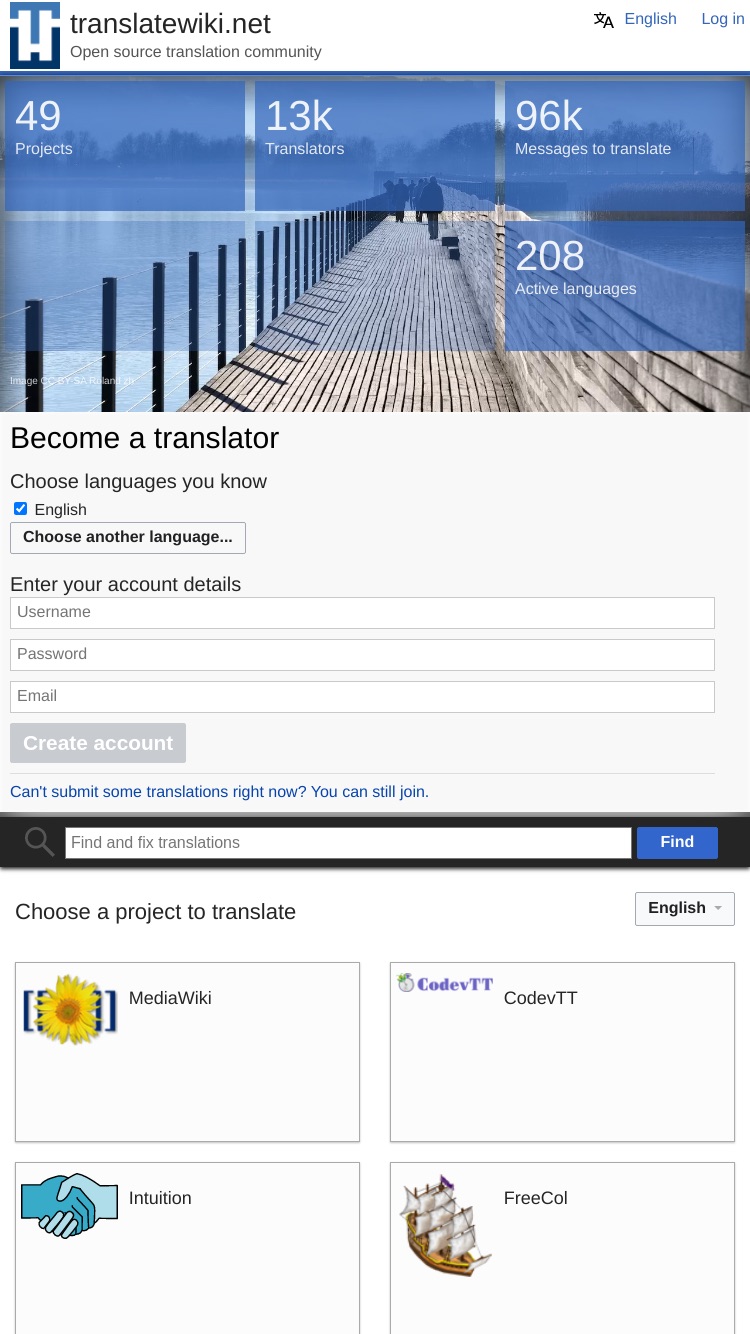Click the magnifying glass search icon

(x=40, y=842)
